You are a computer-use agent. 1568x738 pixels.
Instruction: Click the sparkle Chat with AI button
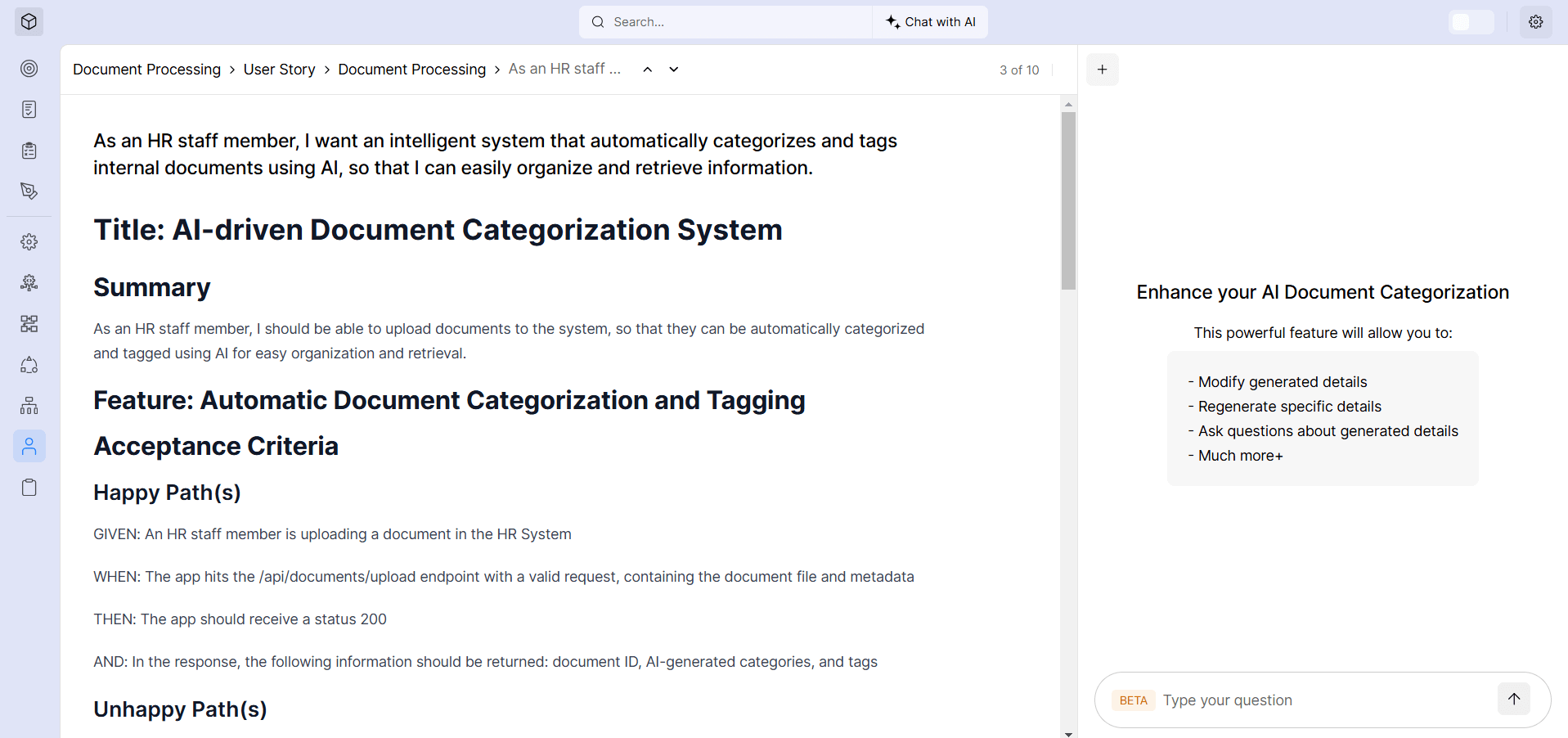tap(931, 22)
